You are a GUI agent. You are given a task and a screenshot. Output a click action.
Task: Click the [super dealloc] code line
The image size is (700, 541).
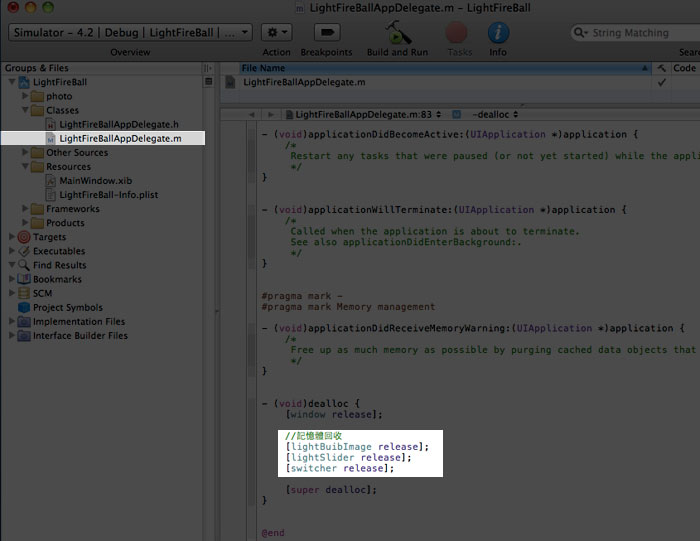click(x=331, y=490)
